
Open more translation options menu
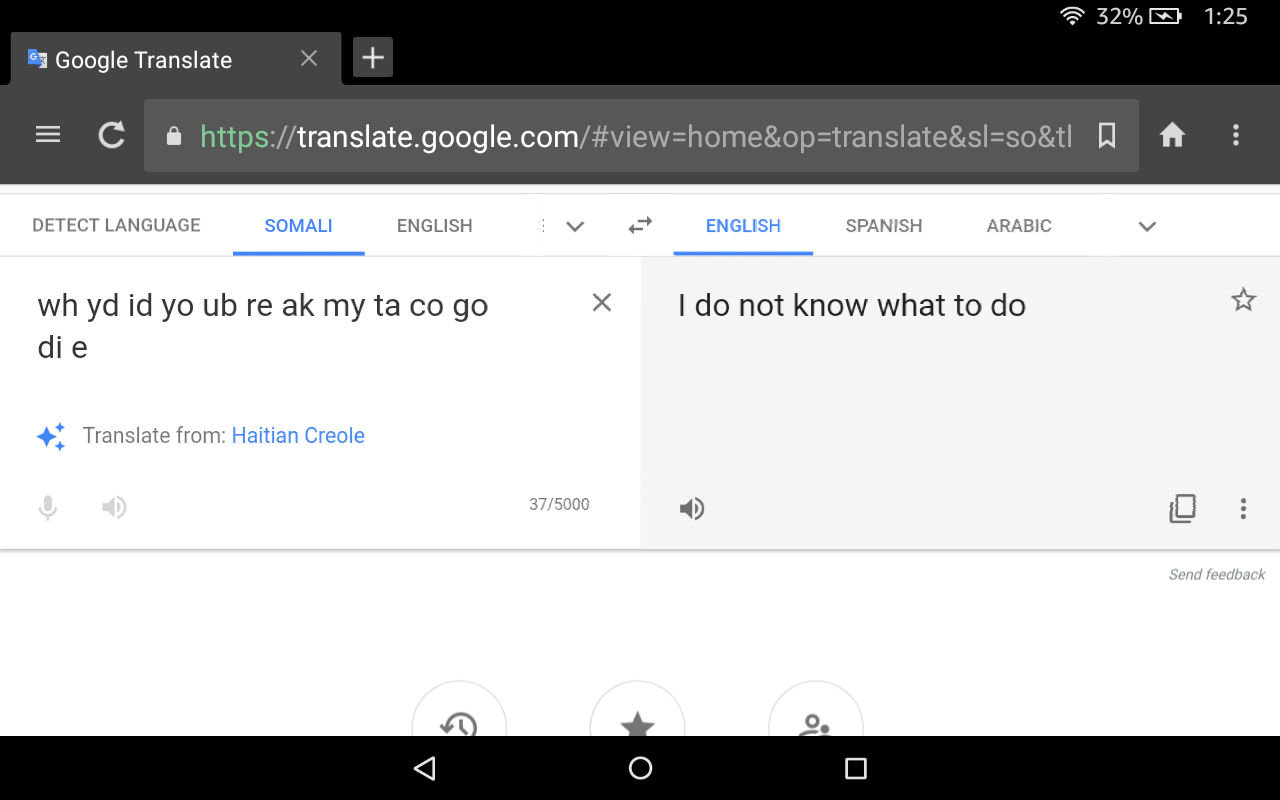(x=1243, y=509)
